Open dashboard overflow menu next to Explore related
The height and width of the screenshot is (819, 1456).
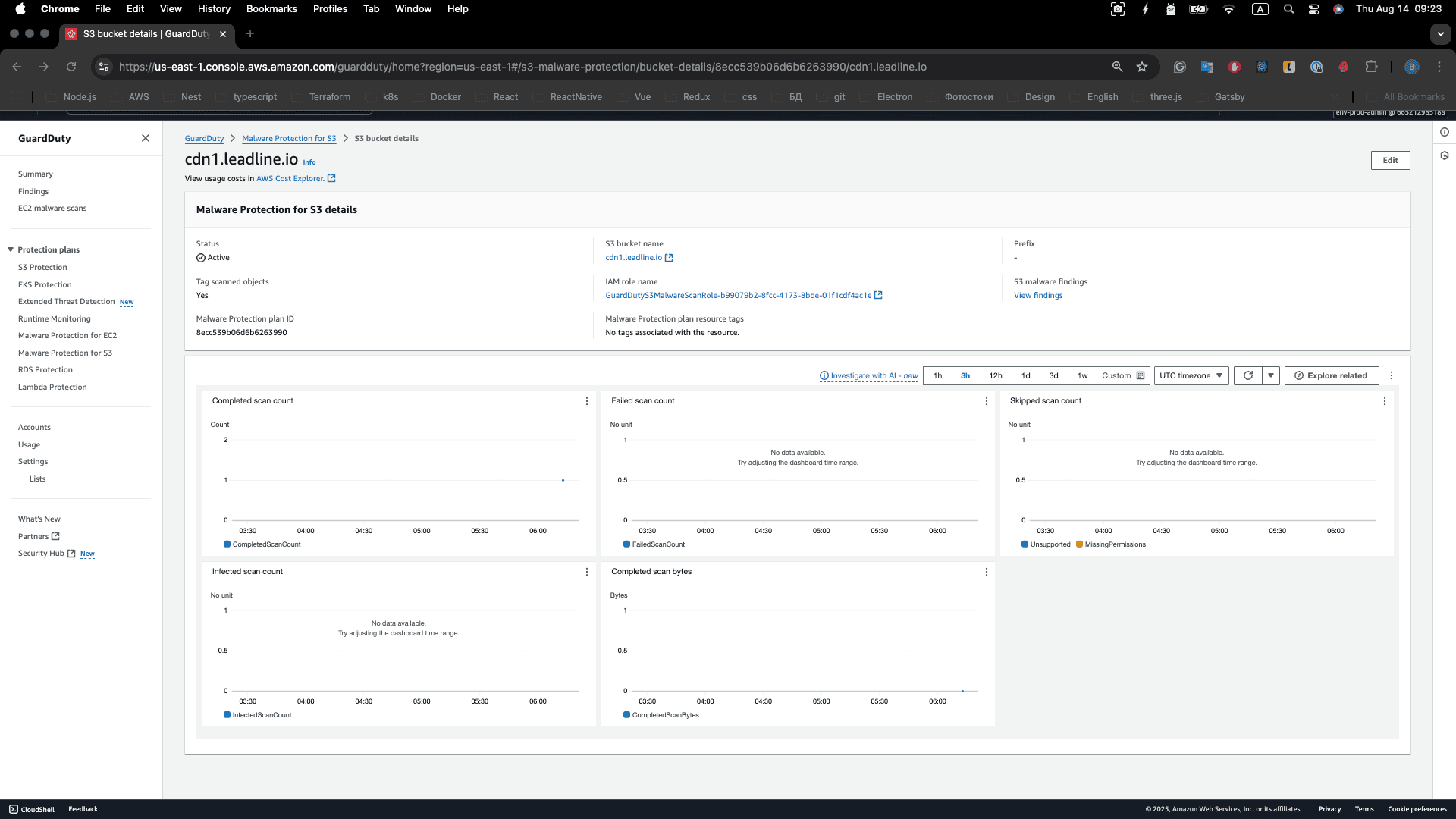[1391, 375]
